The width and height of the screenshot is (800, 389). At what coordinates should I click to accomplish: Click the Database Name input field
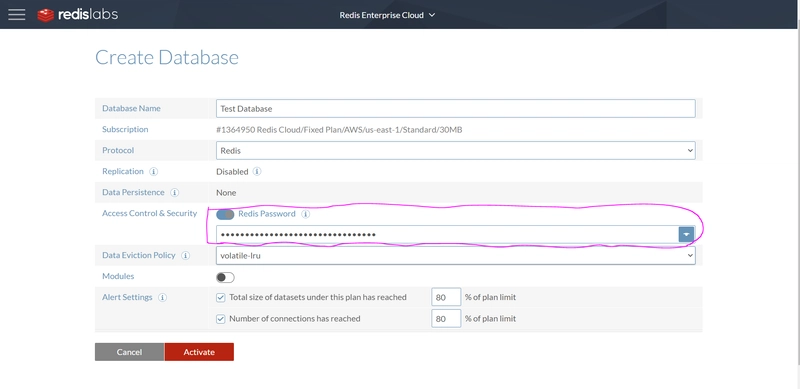pyautogui.click(x=456, y=109)
